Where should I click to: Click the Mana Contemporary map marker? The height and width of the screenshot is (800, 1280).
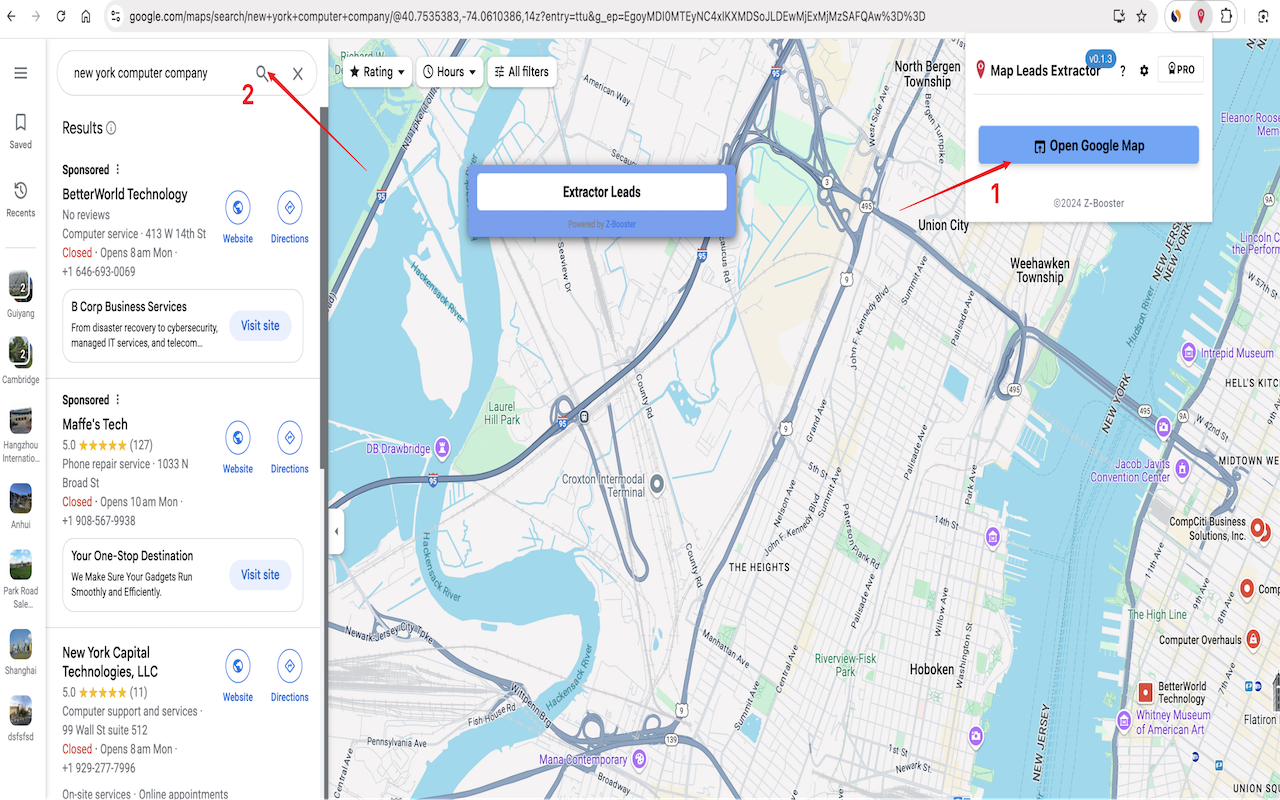click(x=639, y=759)
